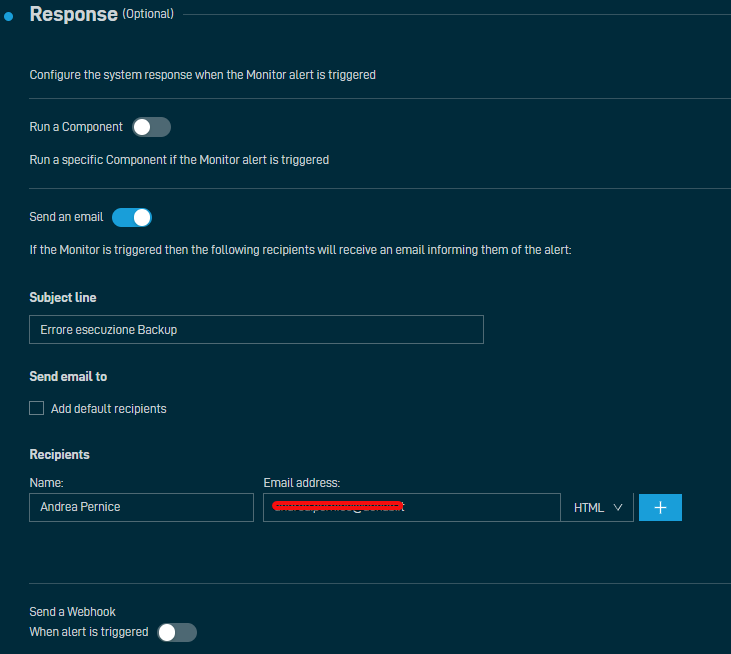Click the 'Send email to' heading

(68, 376)
